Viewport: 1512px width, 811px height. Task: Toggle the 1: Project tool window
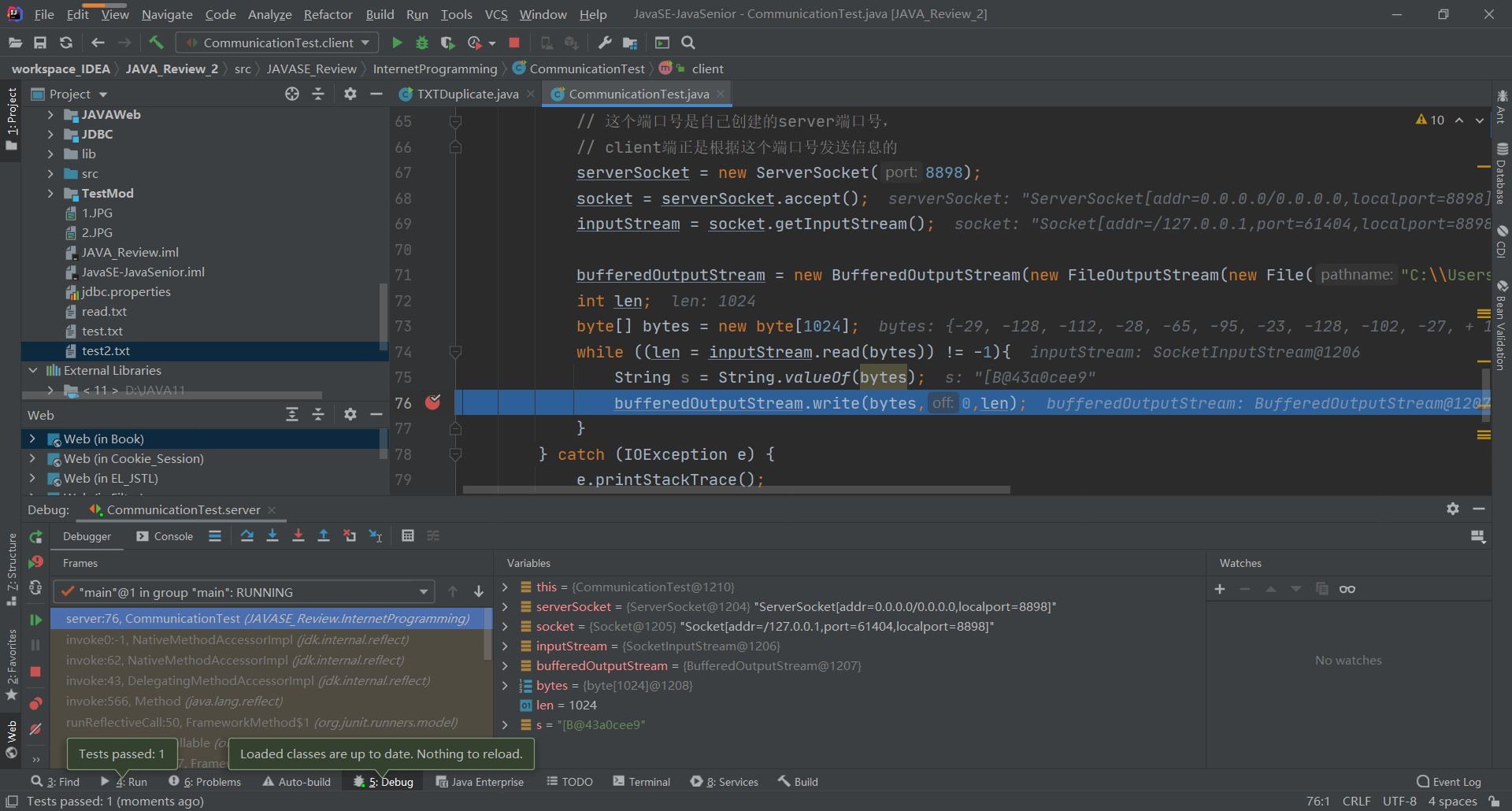(x=11, y=120)
